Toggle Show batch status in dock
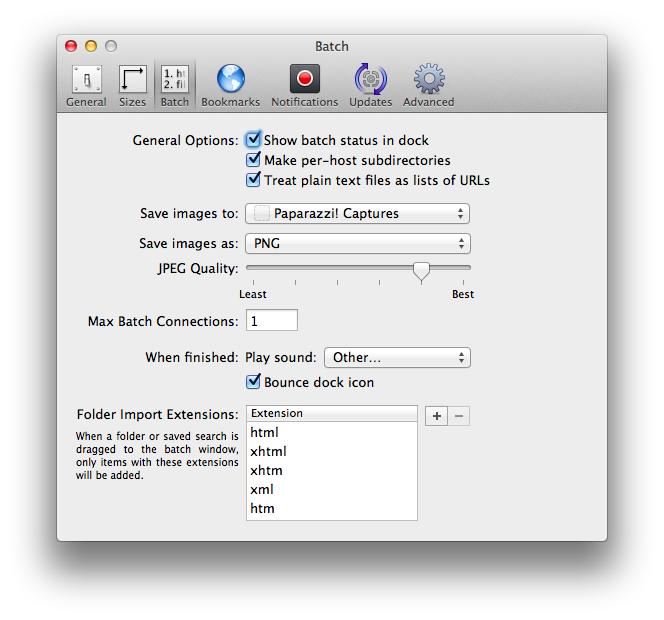This screenshot has width=664, height=620. coord(253,139)
